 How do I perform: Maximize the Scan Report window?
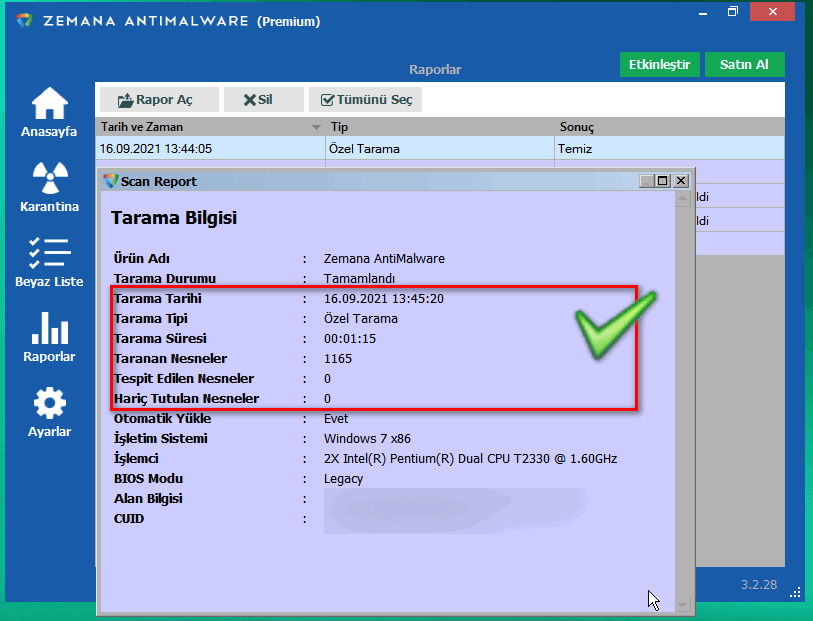(x=663, y=181)
